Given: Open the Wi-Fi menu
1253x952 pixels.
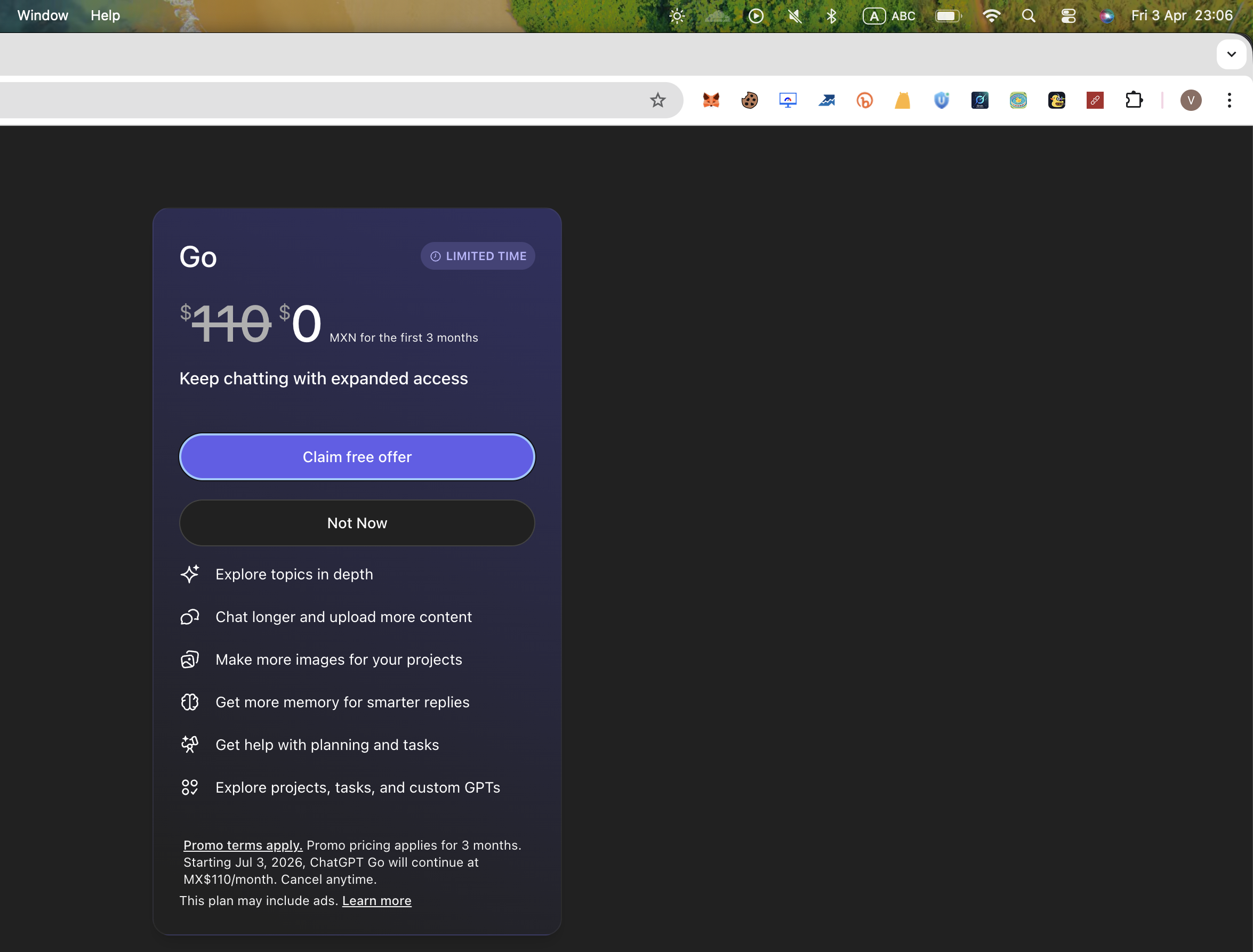Looking at the screenshot, I should pos(991,16).
